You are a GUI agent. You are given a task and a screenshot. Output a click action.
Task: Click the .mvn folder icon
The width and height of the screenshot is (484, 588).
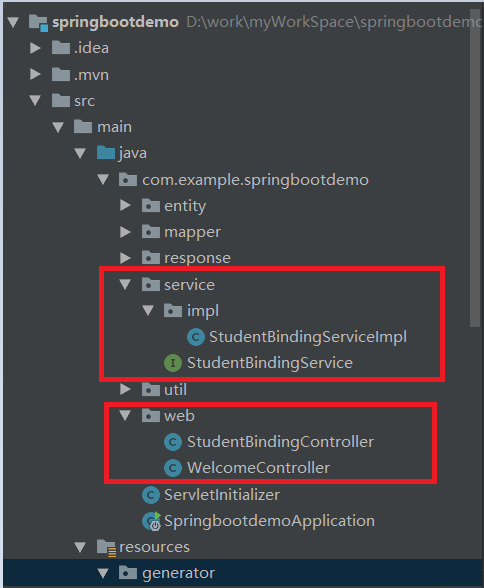point(61,74)
